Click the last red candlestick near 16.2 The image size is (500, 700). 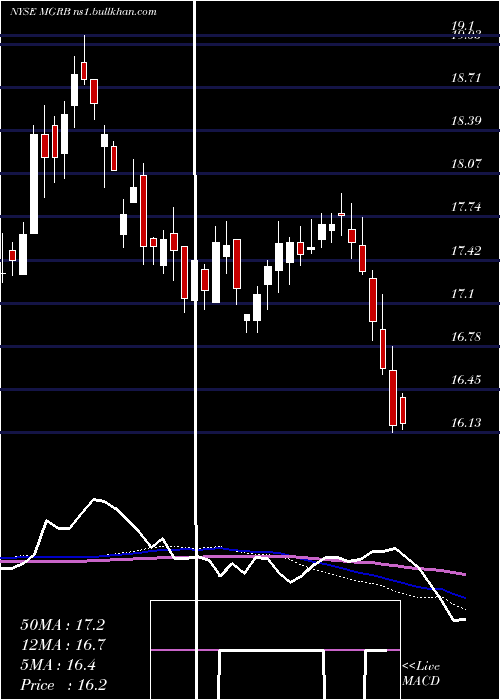point(403,411)
